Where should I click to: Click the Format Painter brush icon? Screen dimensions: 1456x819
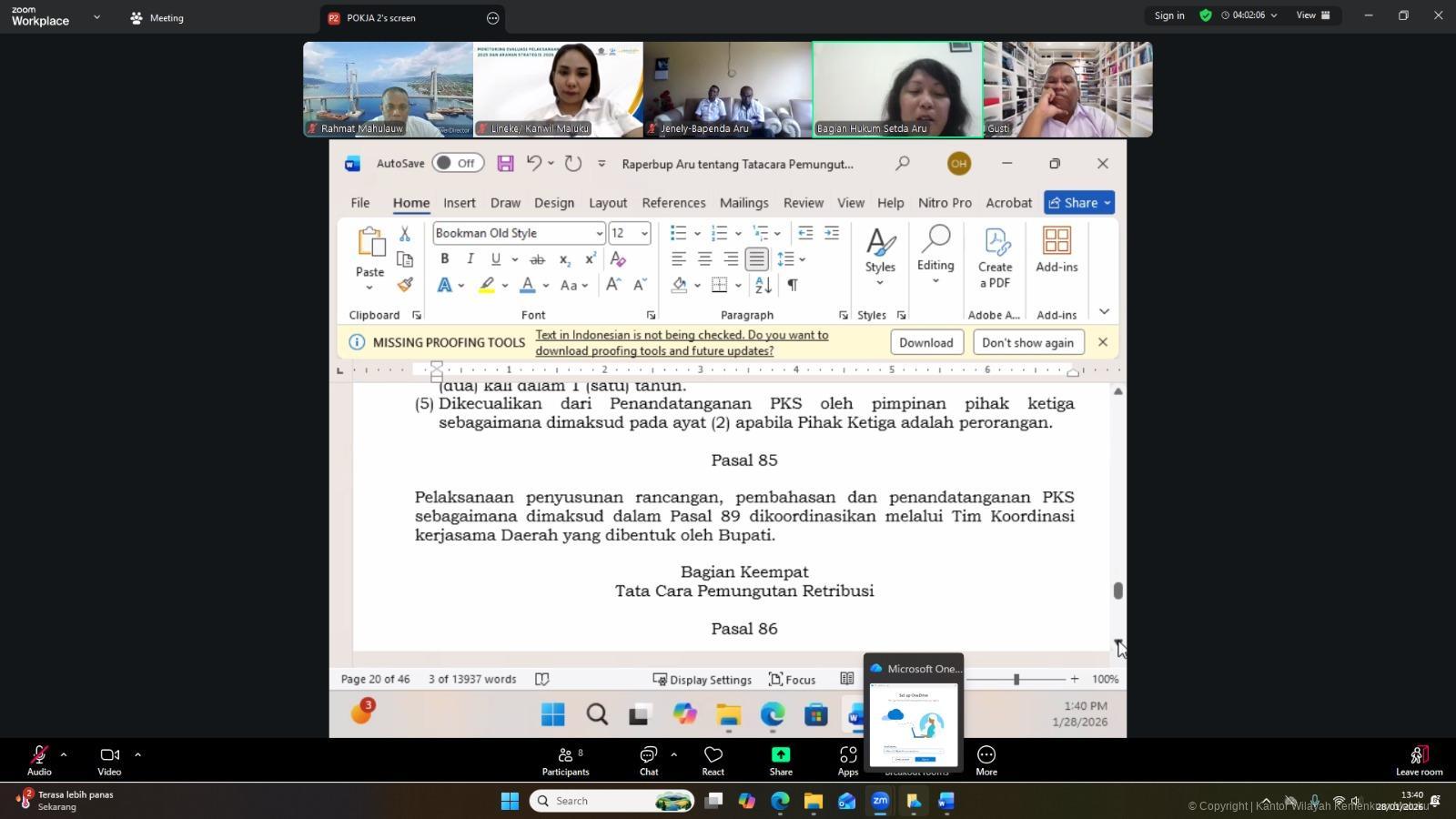point(405,285)
